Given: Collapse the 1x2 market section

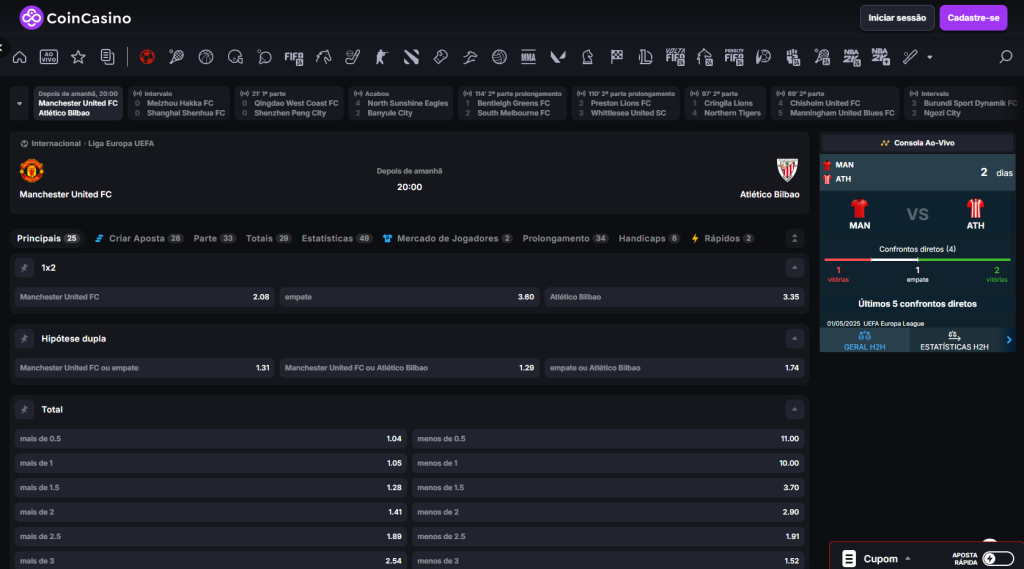Looking at the screenshot, I should (x=794, y=268).
